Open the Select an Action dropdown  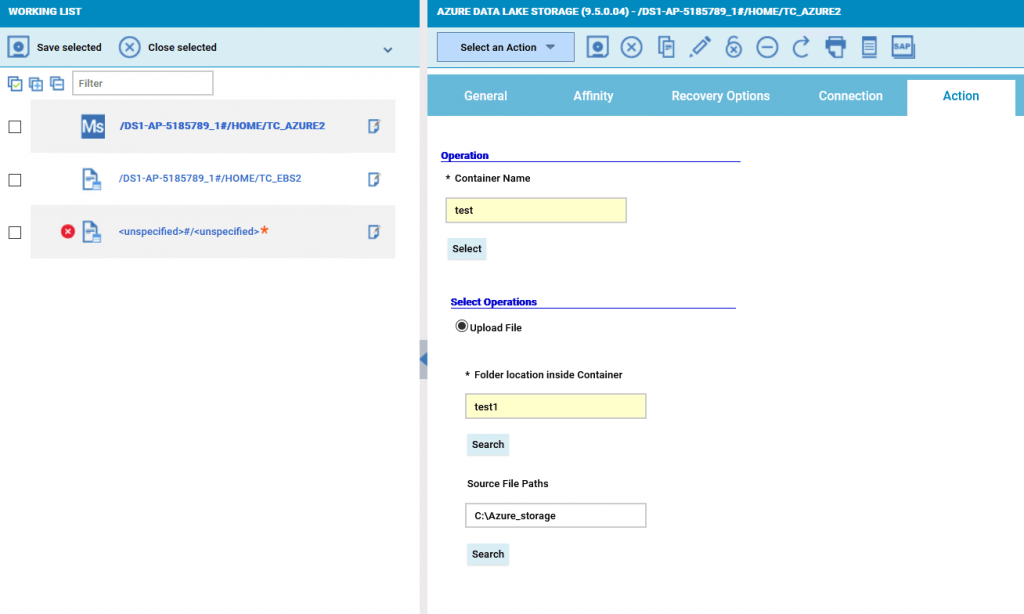[505, 47]
